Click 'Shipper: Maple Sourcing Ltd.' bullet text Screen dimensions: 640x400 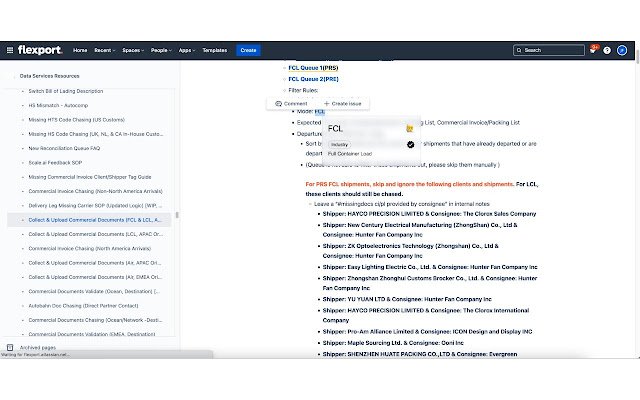tap(393, 343)
